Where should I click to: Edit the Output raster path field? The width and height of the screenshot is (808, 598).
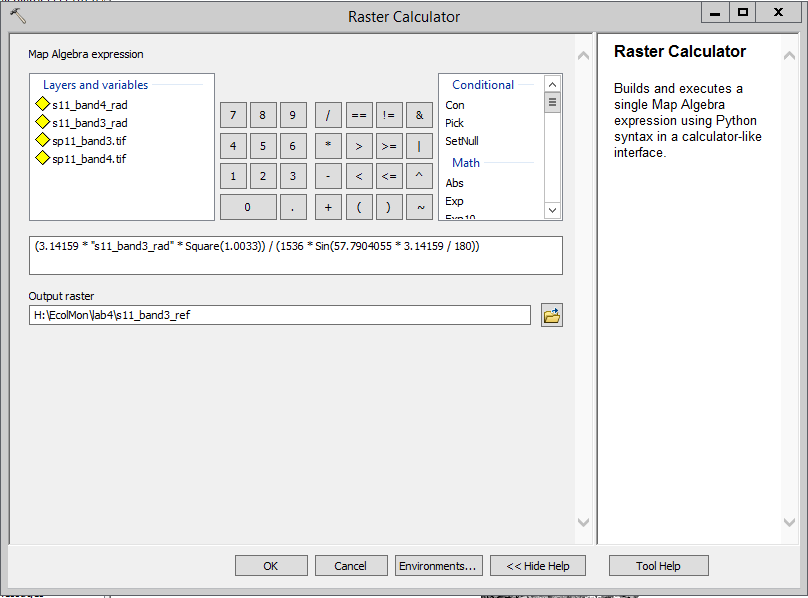tap(280, 315)
